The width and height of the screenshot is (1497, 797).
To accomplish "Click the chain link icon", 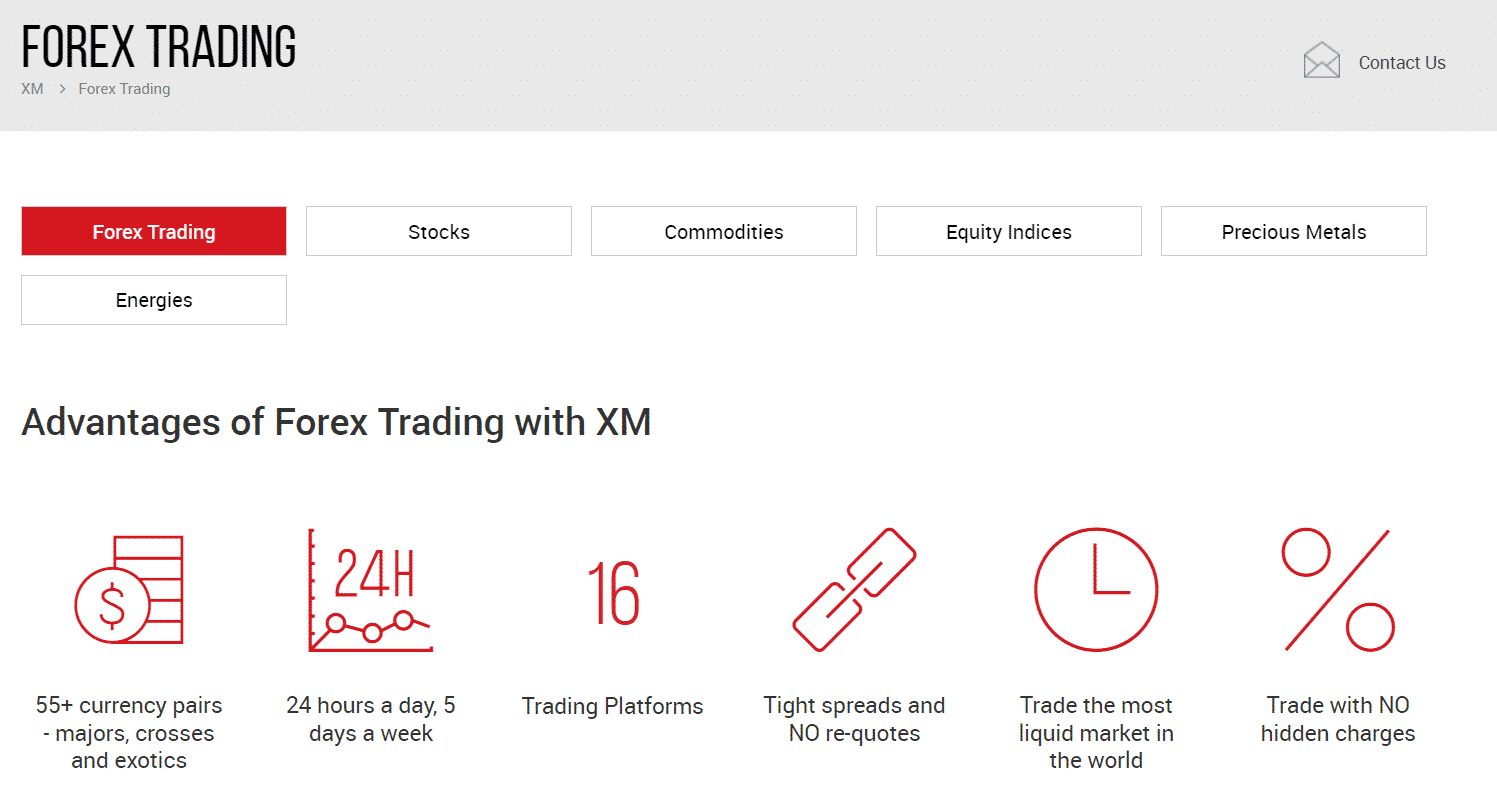I will tap(854, 590).
